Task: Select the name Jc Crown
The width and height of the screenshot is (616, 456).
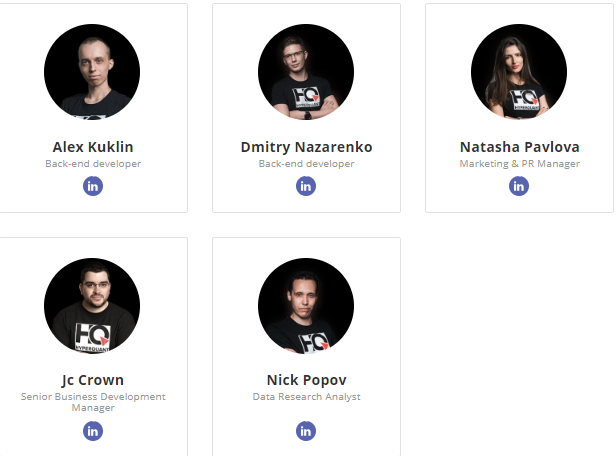Action: [x=93, y=380]
